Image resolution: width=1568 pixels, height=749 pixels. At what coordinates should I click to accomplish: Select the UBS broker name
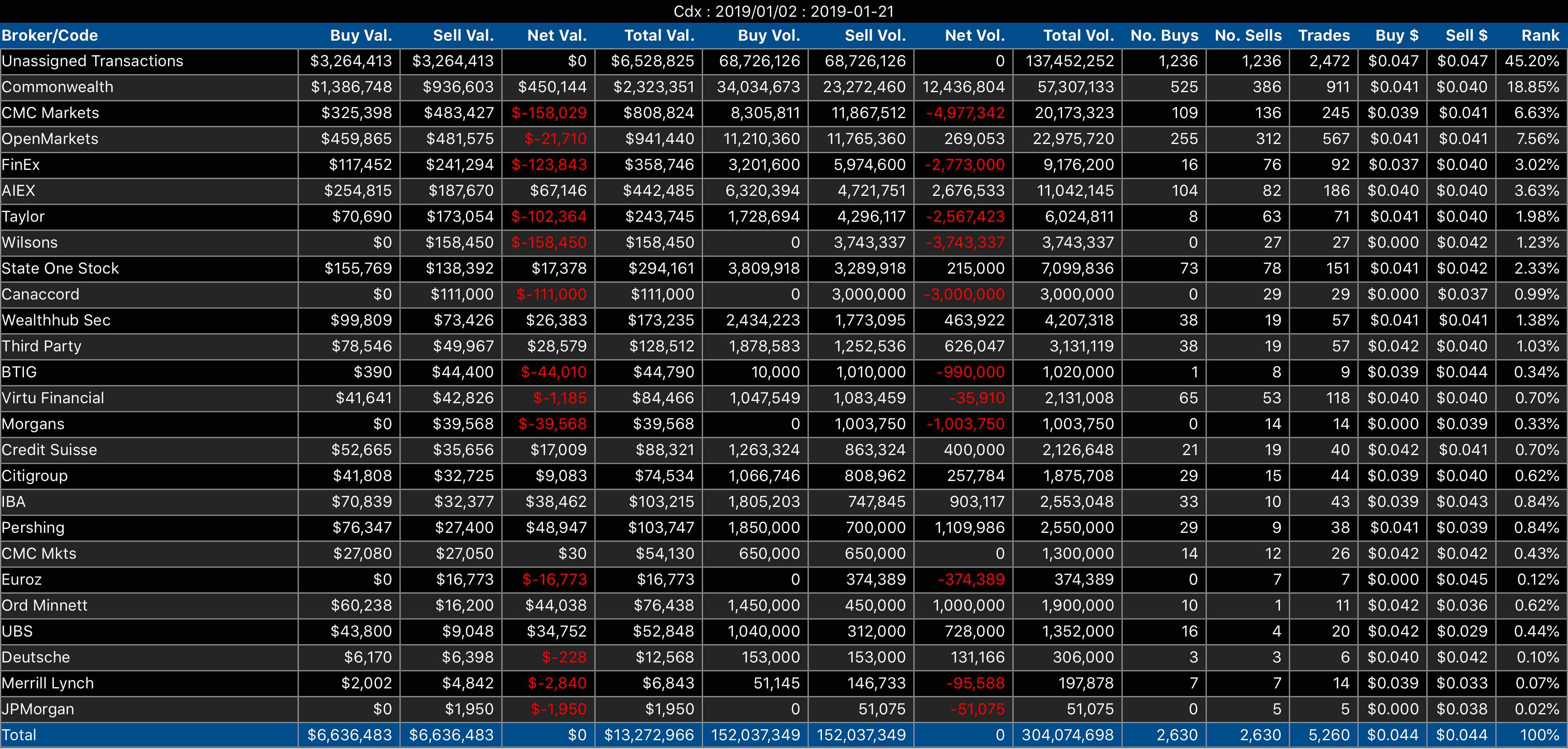click(17, 631)
